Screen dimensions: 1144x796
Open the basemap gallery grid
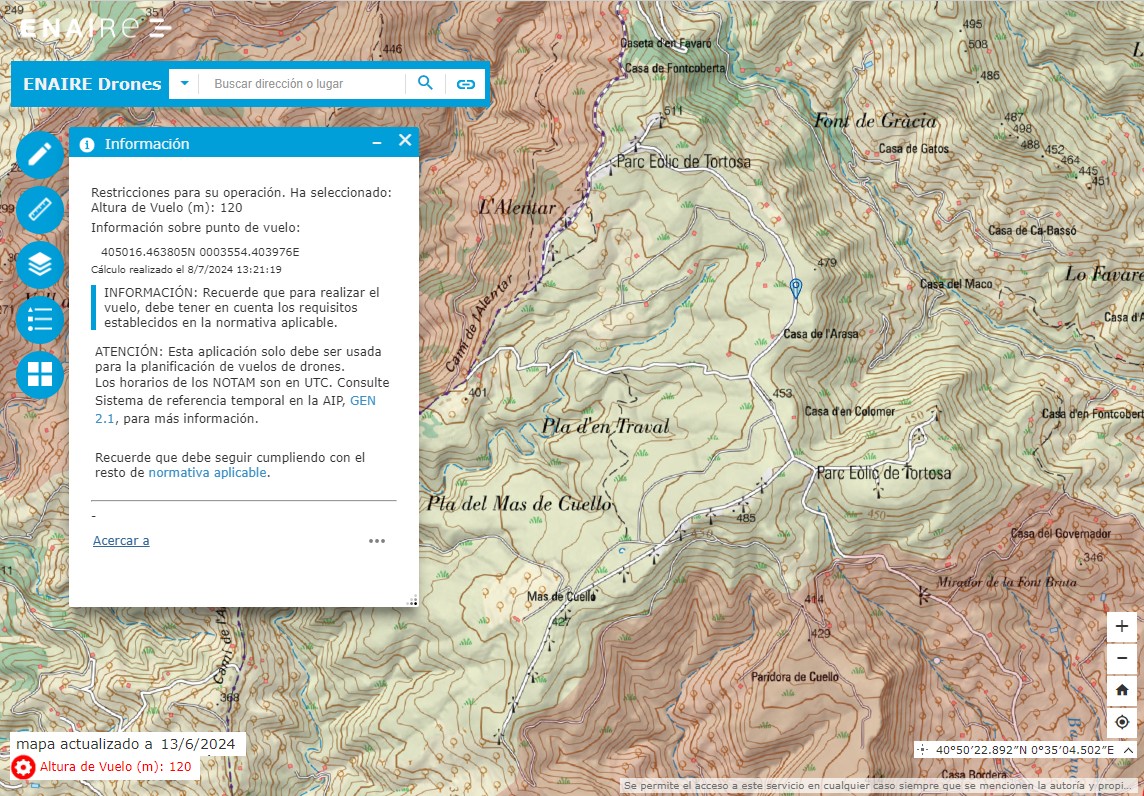[x=40, y=375]
